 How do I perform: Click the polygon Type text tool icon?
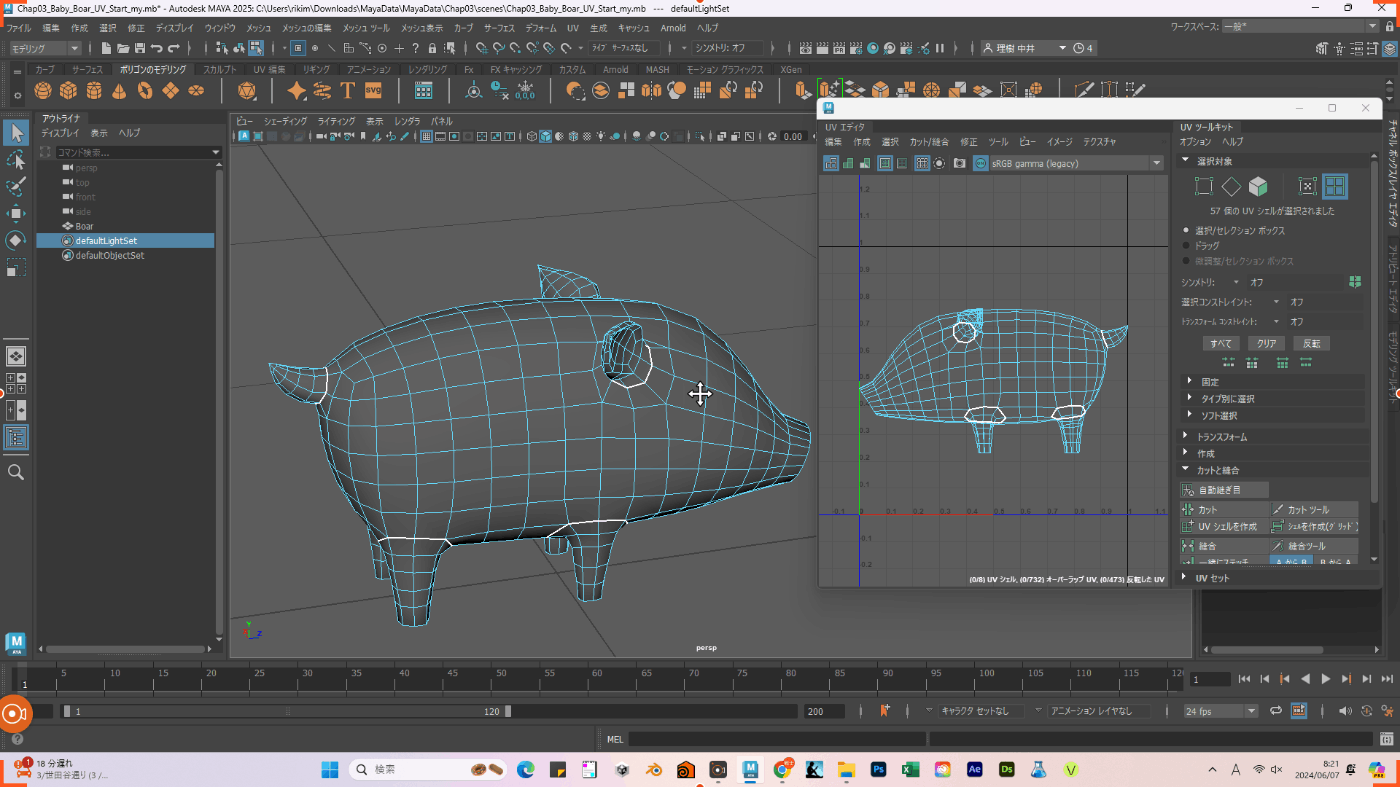pos(348,91)
